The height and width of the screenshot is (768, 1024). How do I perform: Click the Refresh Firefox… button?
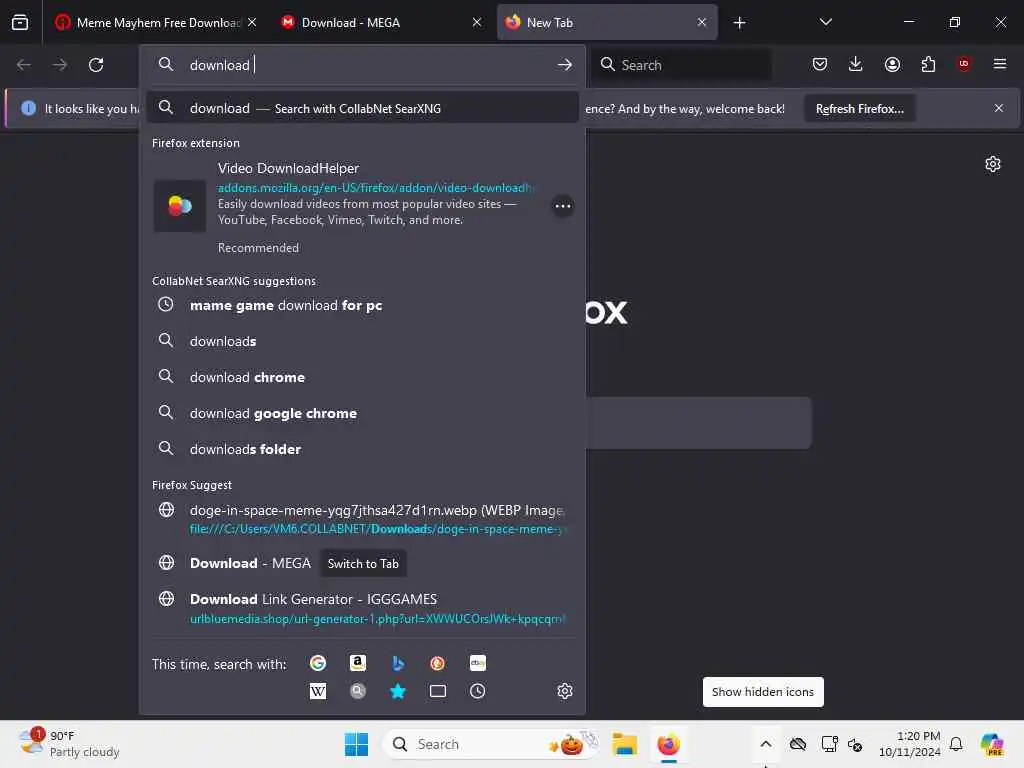[859, 108]
